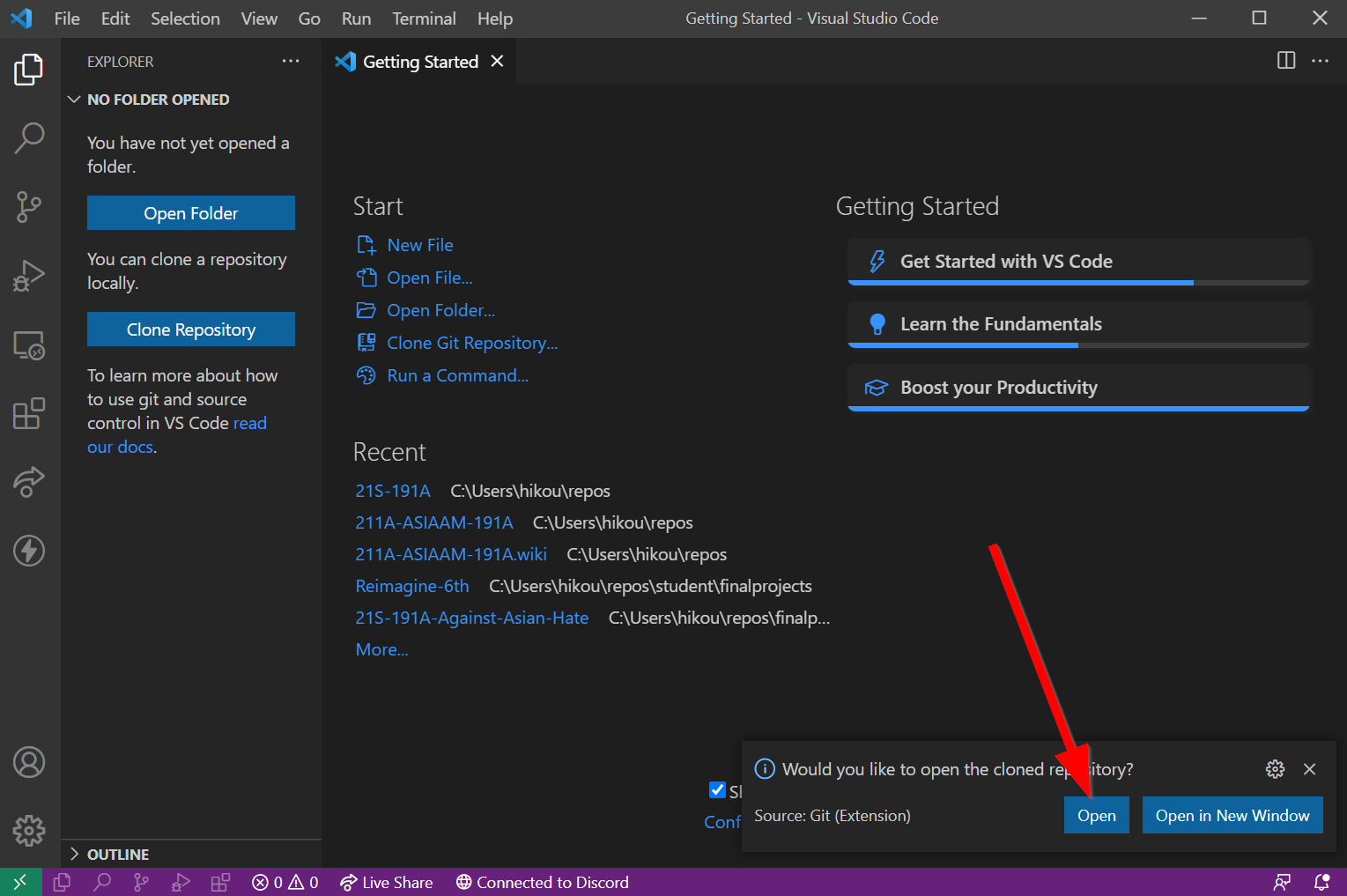The image size is (1347, 896).
Task: Click the Manage gear icon in activity bar
Action: point(29,830)
